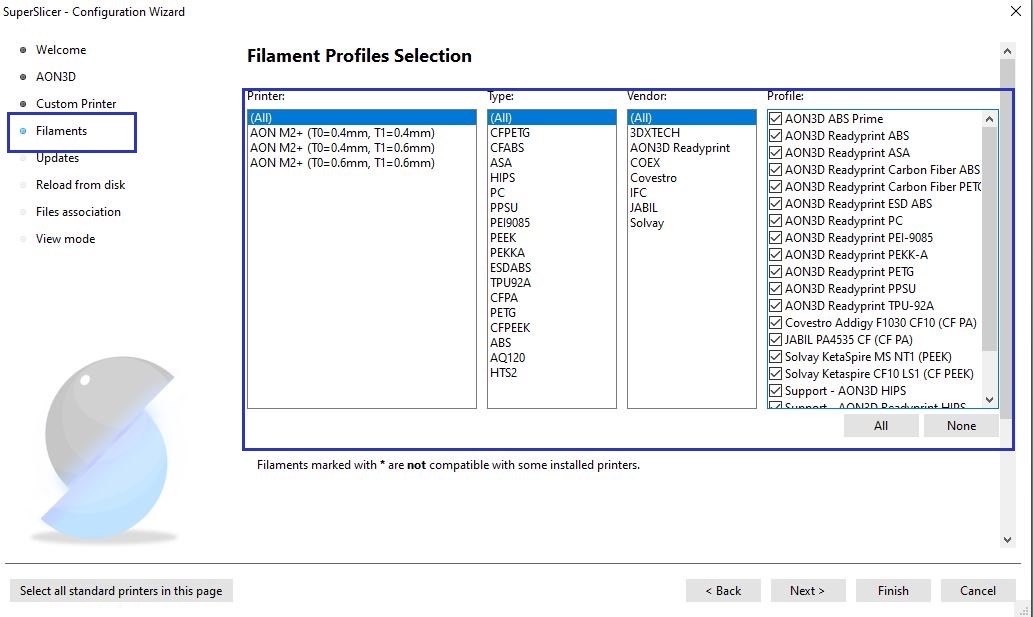Screen dimensions: 1033x617
Task: Click wizard page scroll down arrow
Action: coord(1007,540)
